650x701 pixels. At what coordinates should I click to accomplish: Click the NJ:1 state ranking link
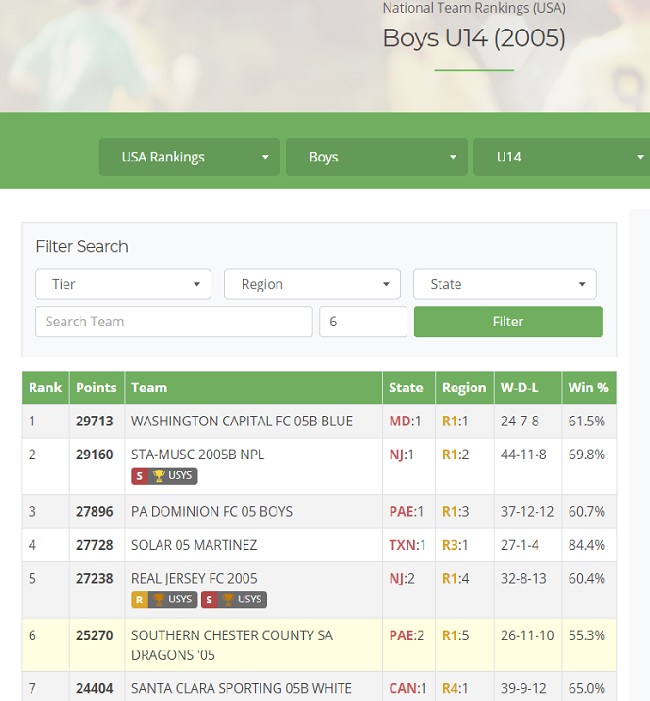pyautogui.click(x=401, y=455)
